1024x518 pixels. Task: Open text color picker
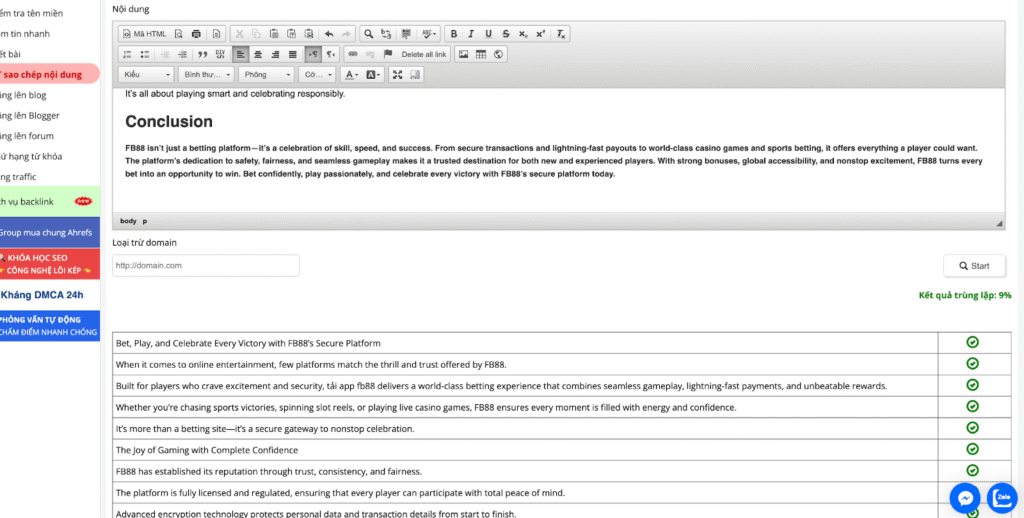[x=351, y=75]
